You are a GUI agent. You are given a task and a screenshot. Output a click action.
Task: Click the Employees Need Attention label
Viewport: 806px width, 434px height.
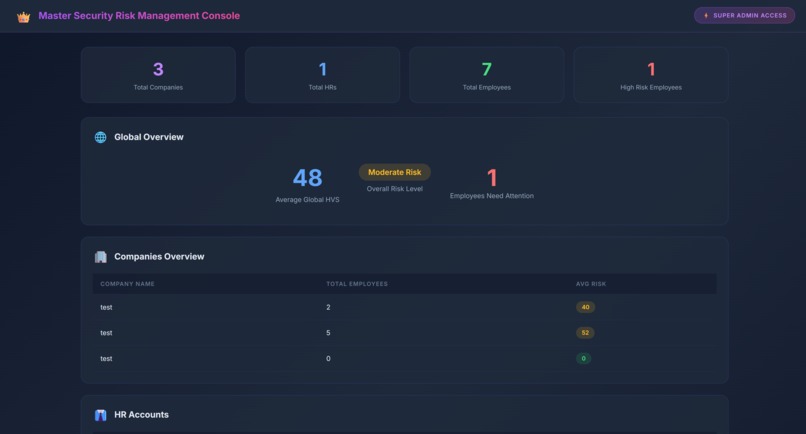pos(491,196)
